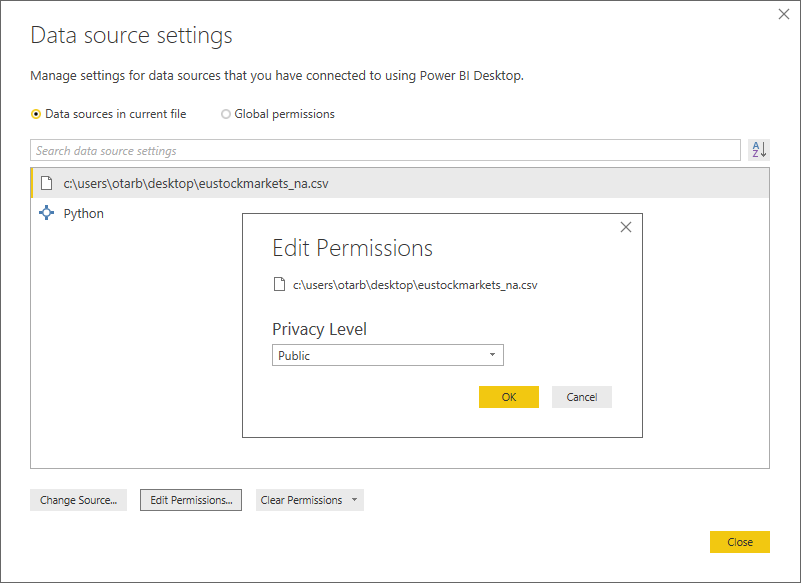Select Global permissions radio option
The height and width of the screenshot is (583, 801).
[277, 114]
